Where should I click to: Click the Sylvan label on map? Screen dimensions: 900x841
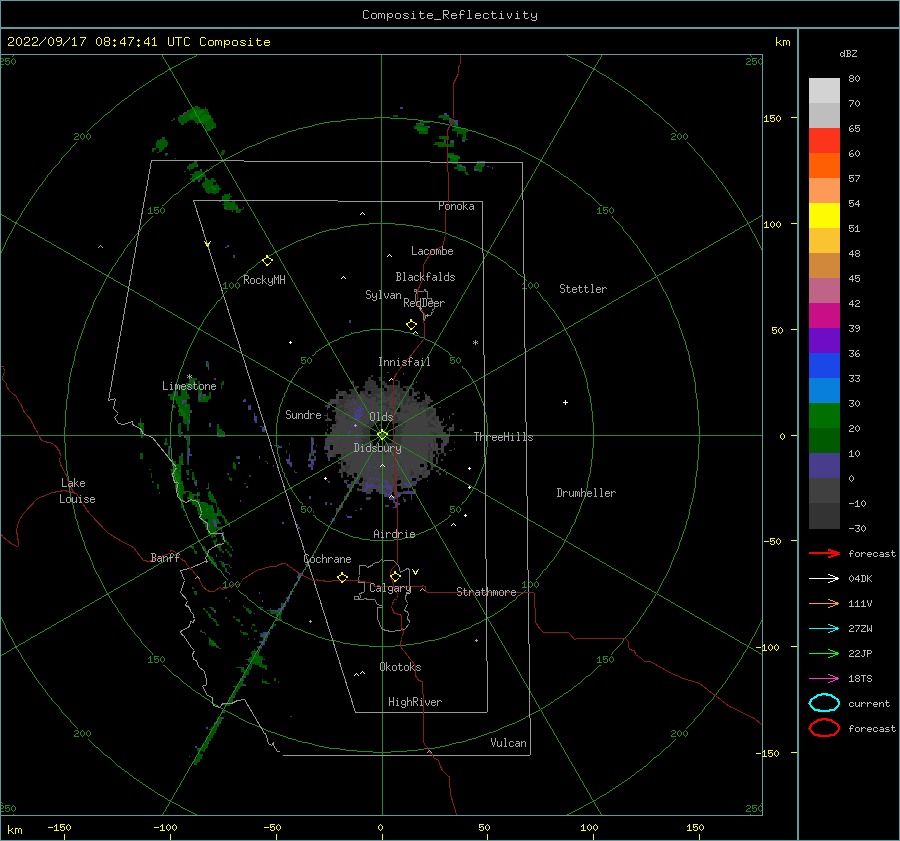[x=383, y=295]
